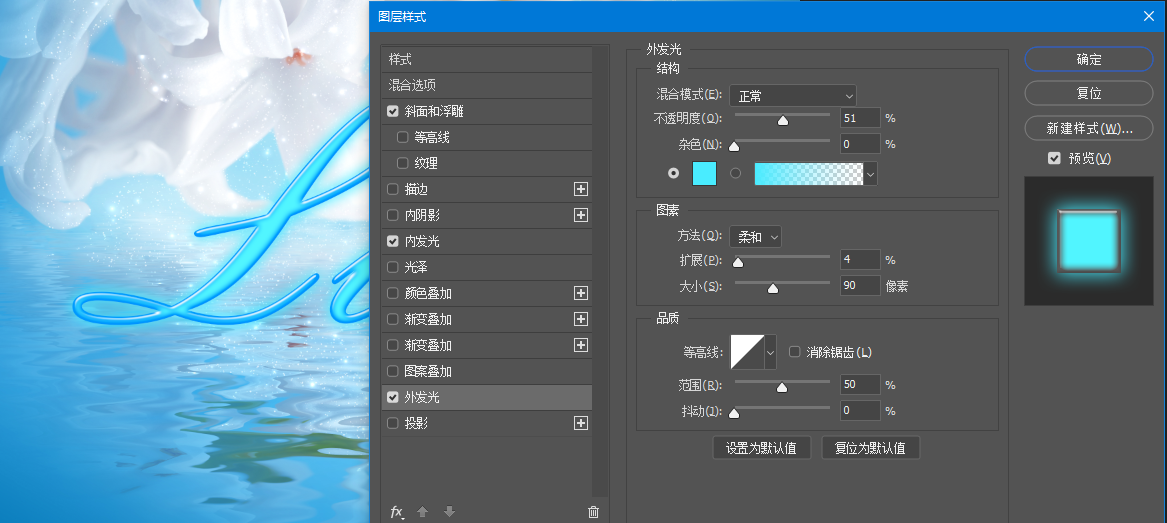This screenshot has width=1167, height=523.
Task: Click the cyan glow color swatch
Action: coord(704,173)
